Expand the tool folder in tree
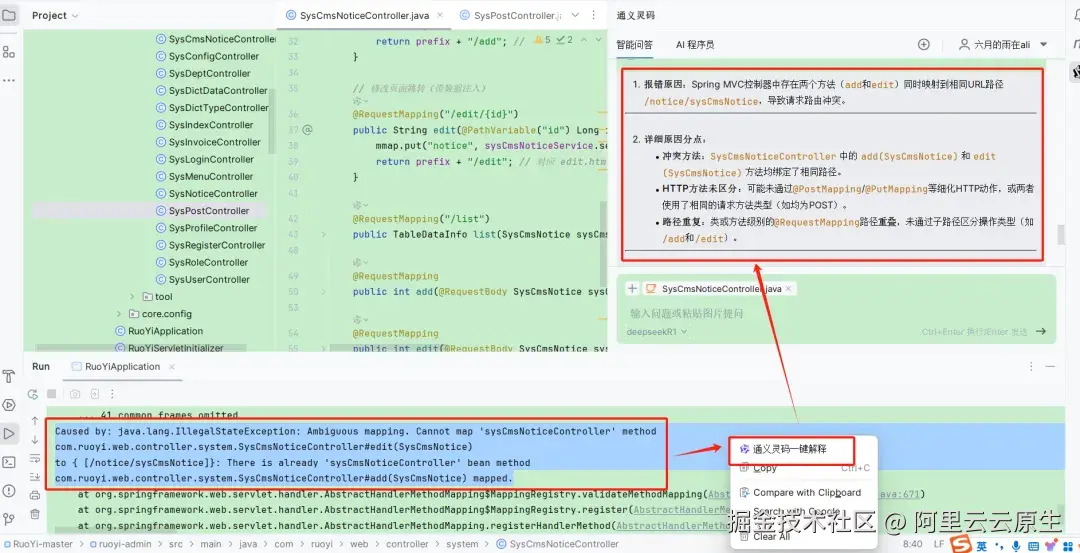 click(133, 297)
